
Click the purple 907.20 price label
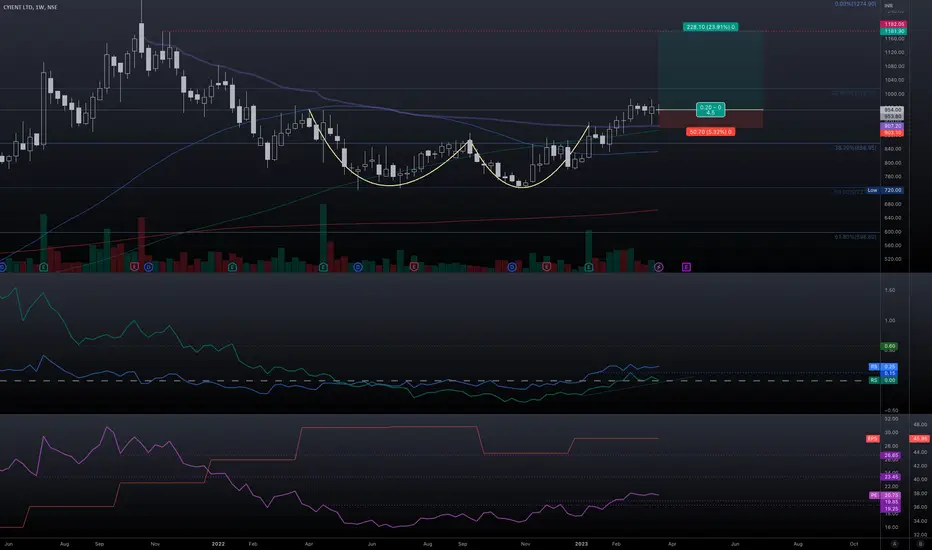(x=892, y=126)
